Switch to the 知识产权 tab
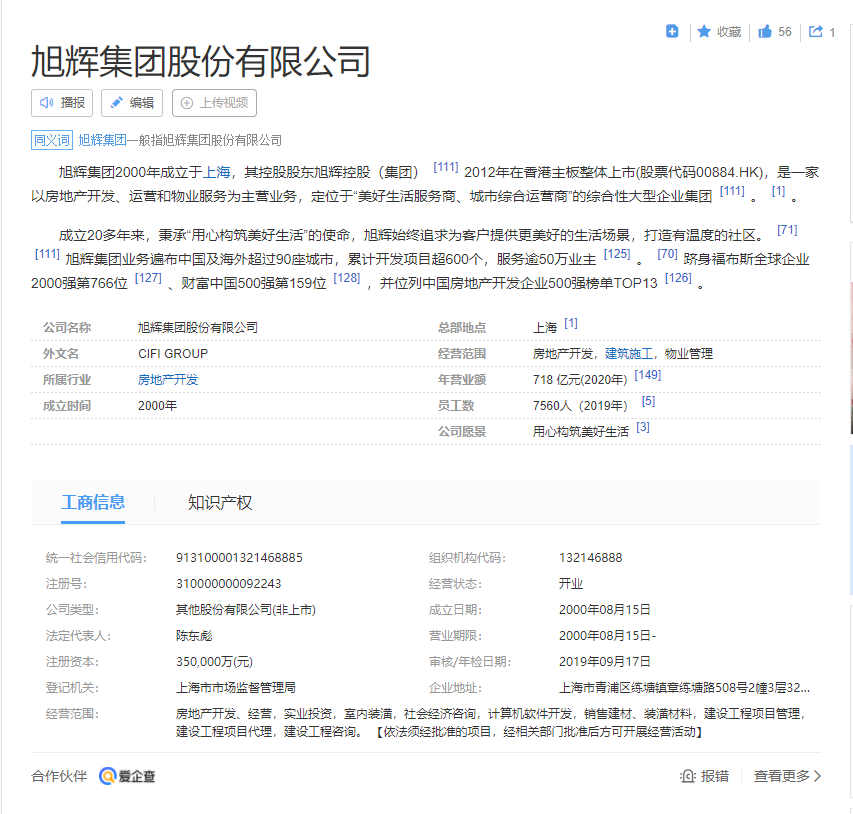The height and width of the screenshot is (814, 853). [220, 502]
